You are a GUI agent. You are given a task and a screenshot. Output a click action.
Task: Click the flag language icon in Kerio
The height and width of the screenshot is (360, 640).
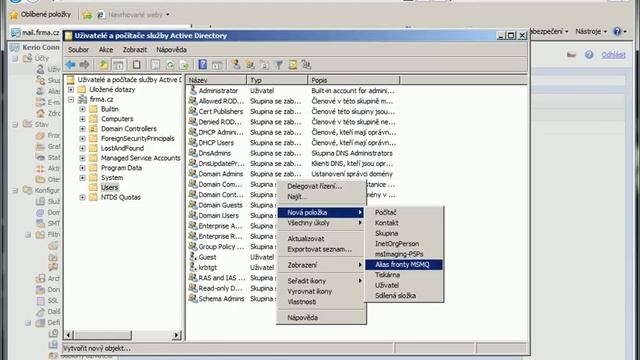point(571,54)
